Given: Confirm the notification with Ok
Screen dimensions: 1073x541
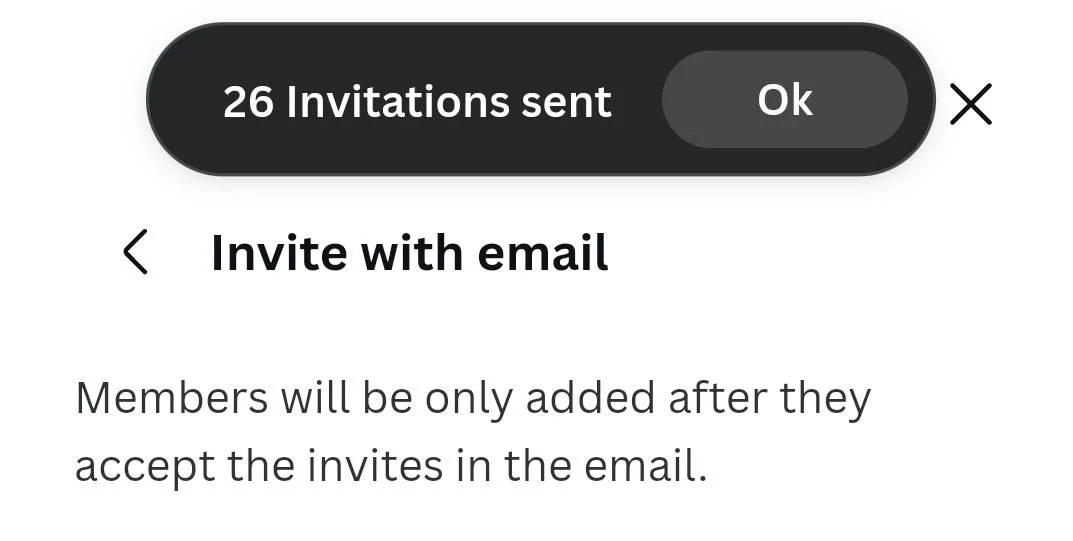Looking at the screenshot, I should click(785, 100).
